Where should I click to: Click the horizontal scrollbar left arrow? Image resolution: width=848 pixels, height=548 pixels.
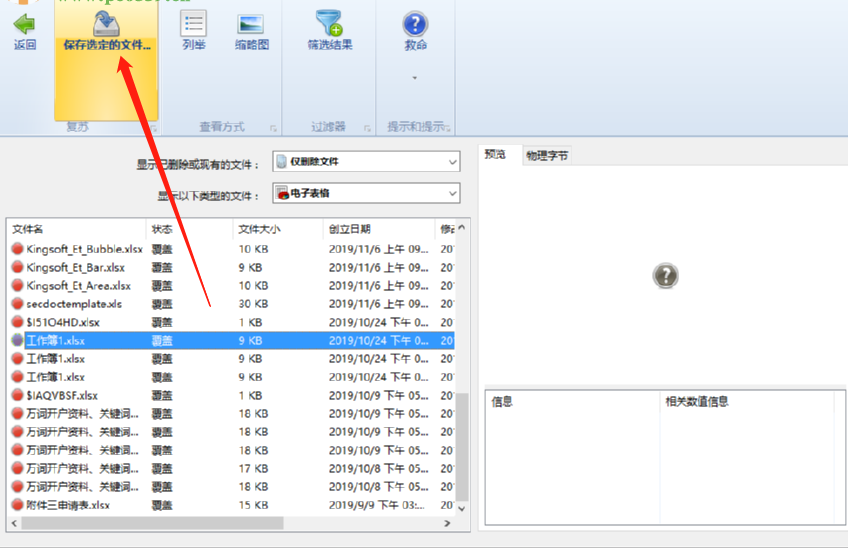tap(14, 523)
